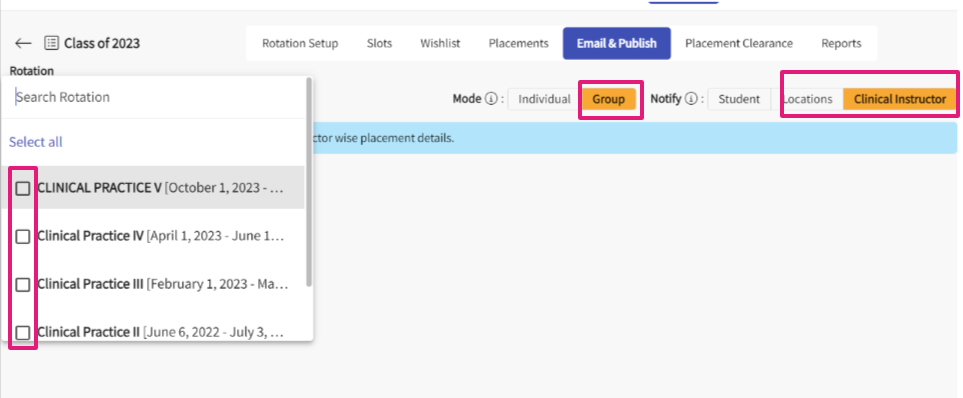Image resolution: width=963 pixels, height=398 pixels.
Task: Click the Mode info icon
Action: click(491, 99)
